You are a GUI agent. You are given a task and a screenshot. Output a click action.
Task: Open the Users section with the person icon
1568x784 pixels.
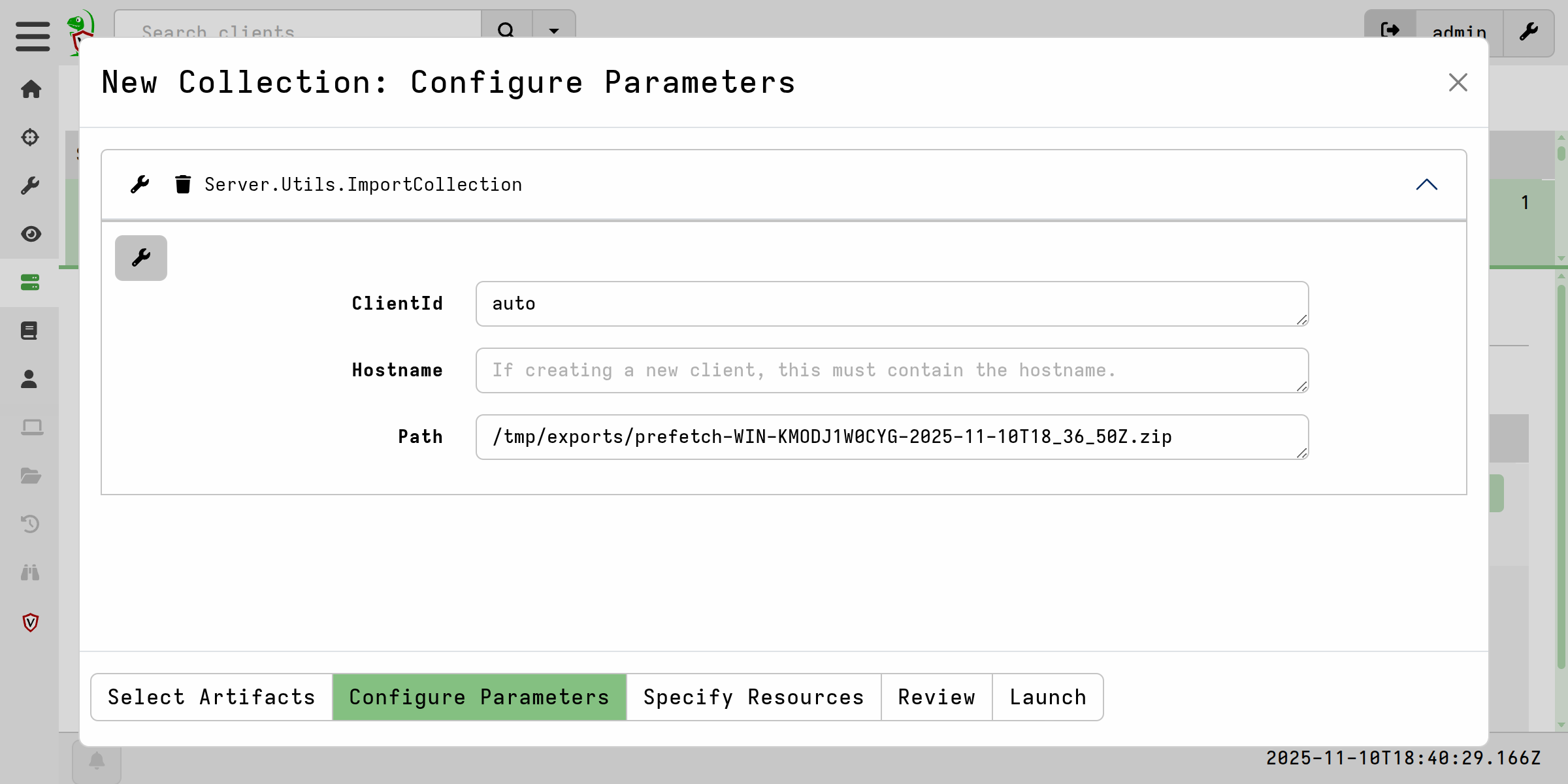31,379
